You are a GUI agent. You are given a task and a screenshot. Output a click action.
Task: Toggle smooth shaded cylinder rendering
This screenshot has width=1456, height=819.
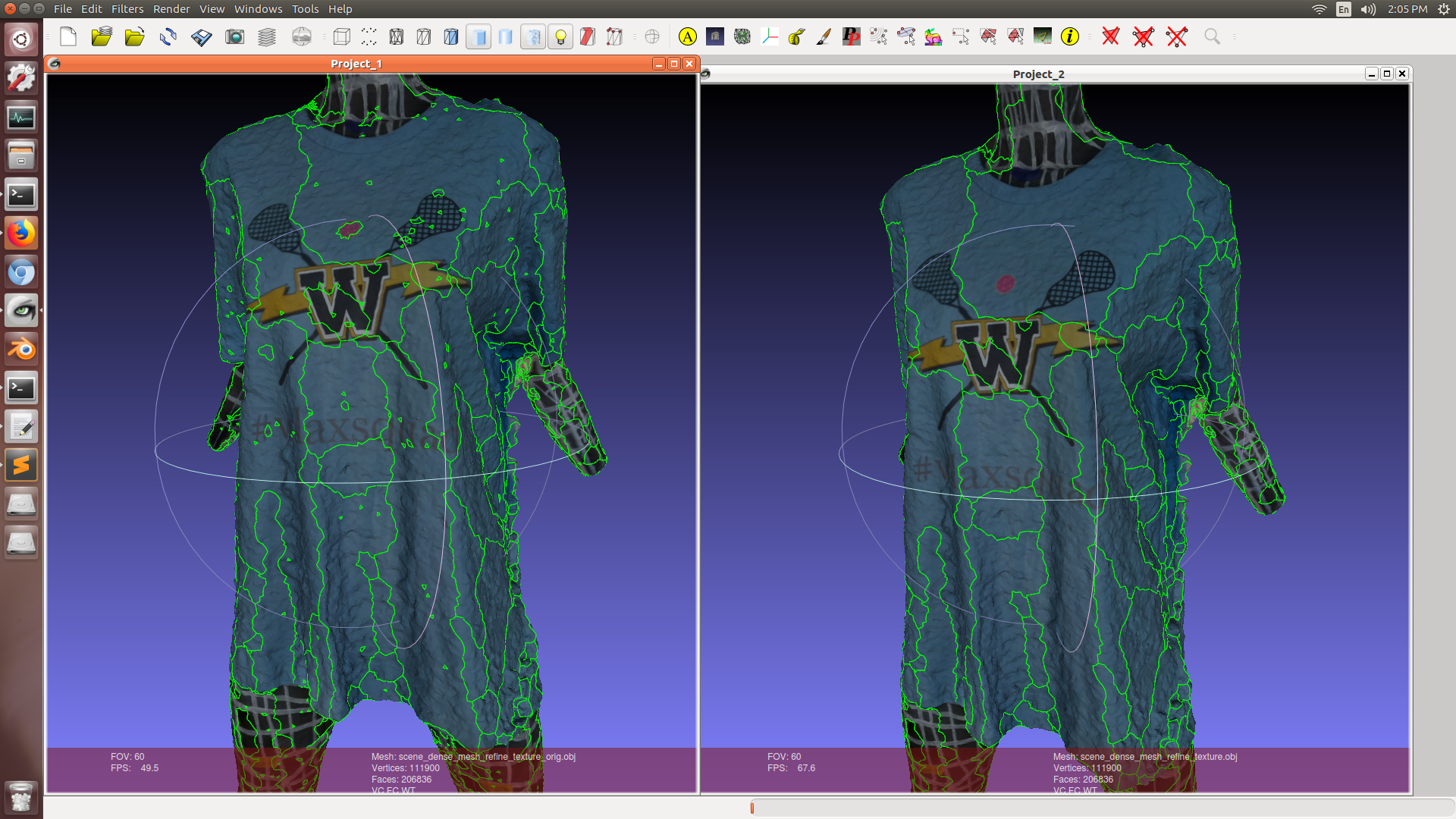click(506, 36)
